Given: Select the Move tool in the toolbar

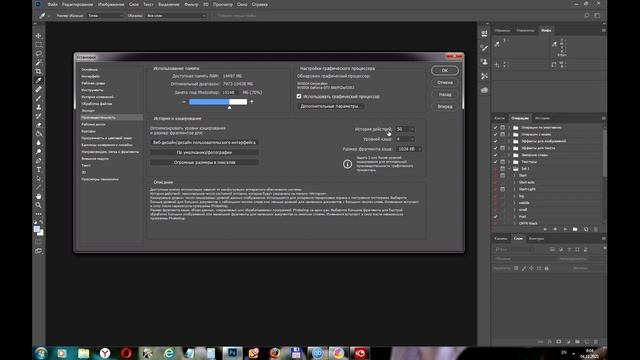Looking at the screenshot, I should coord(38,36).
